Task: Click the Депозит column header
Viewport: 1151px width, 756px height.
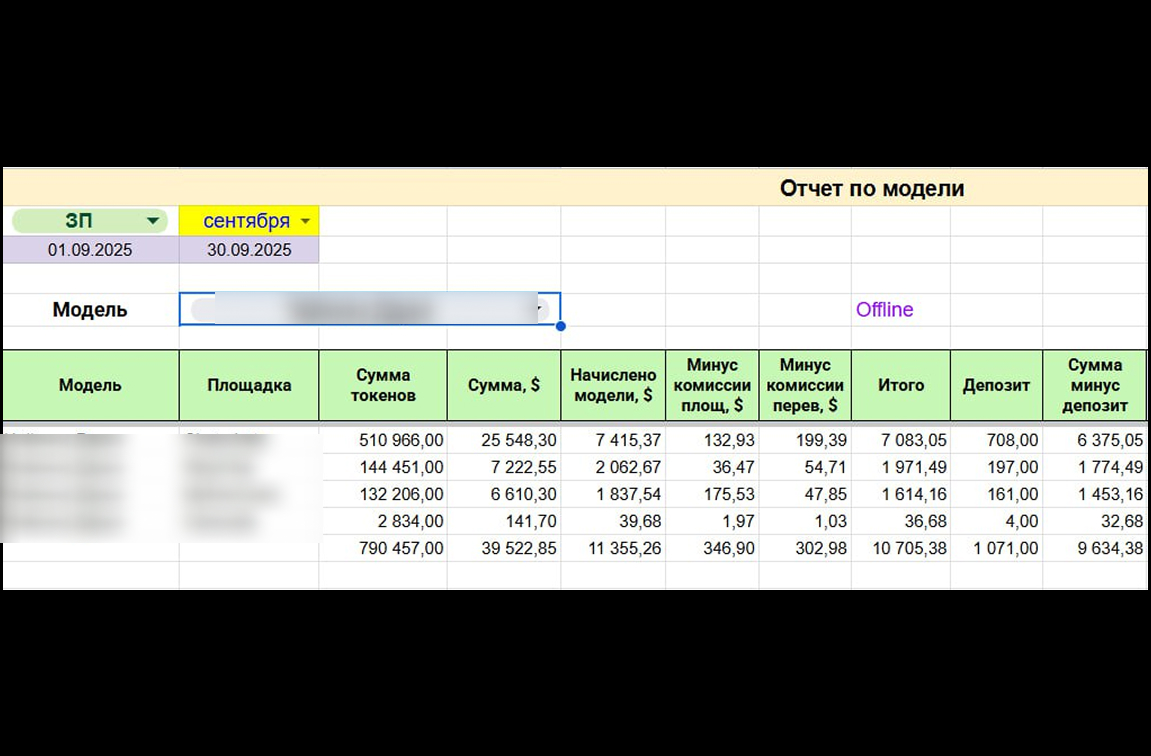Action: [996, 385]
